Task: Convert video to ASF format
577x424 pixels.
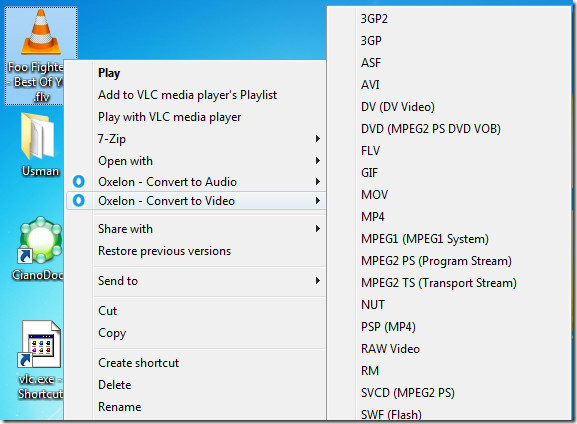Action: coord(371,63)
